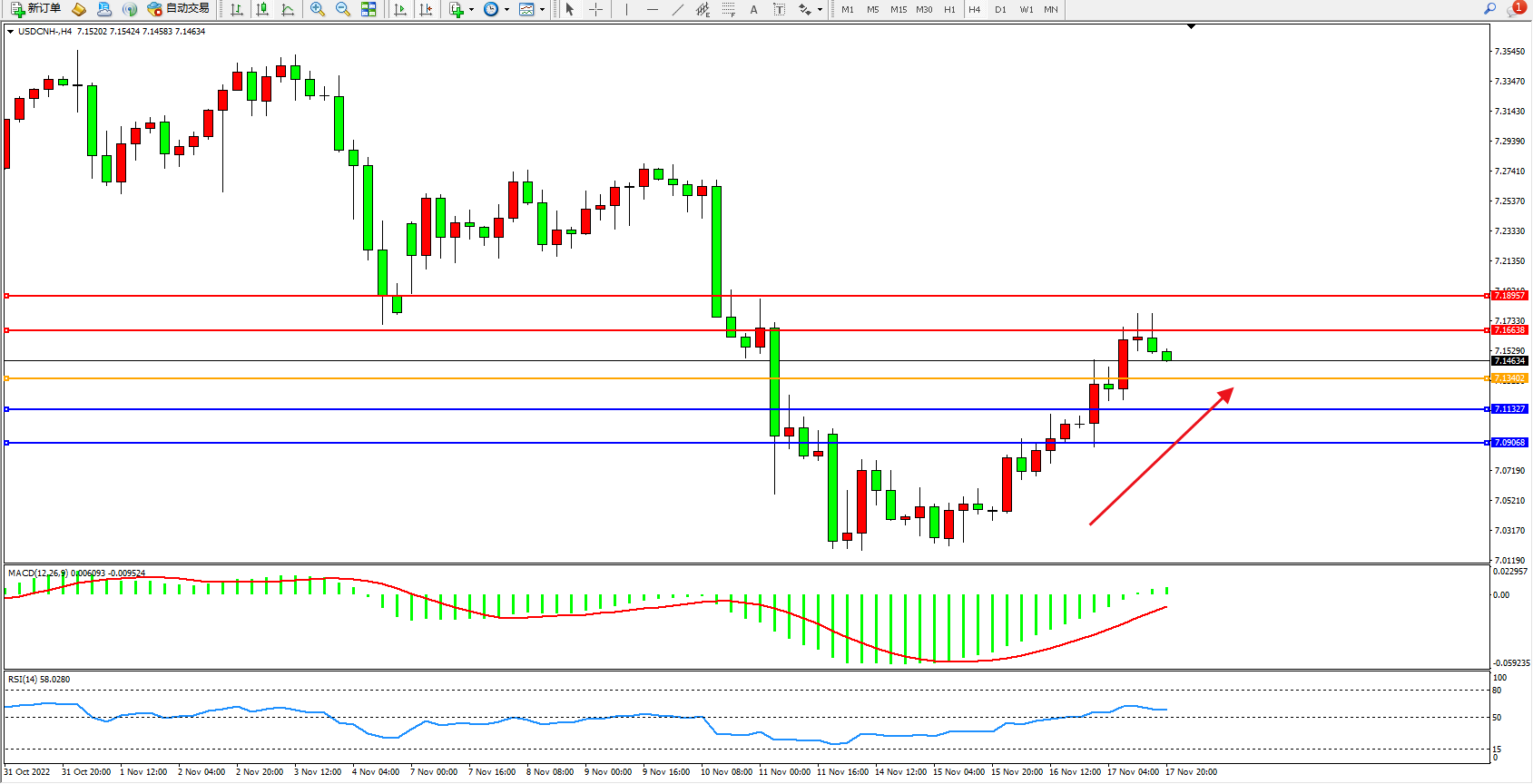This screenshot has width=1533, height=784.
Task: Open the chart templates dropdown
Action: pyautogui.click(x=542, y=9)
